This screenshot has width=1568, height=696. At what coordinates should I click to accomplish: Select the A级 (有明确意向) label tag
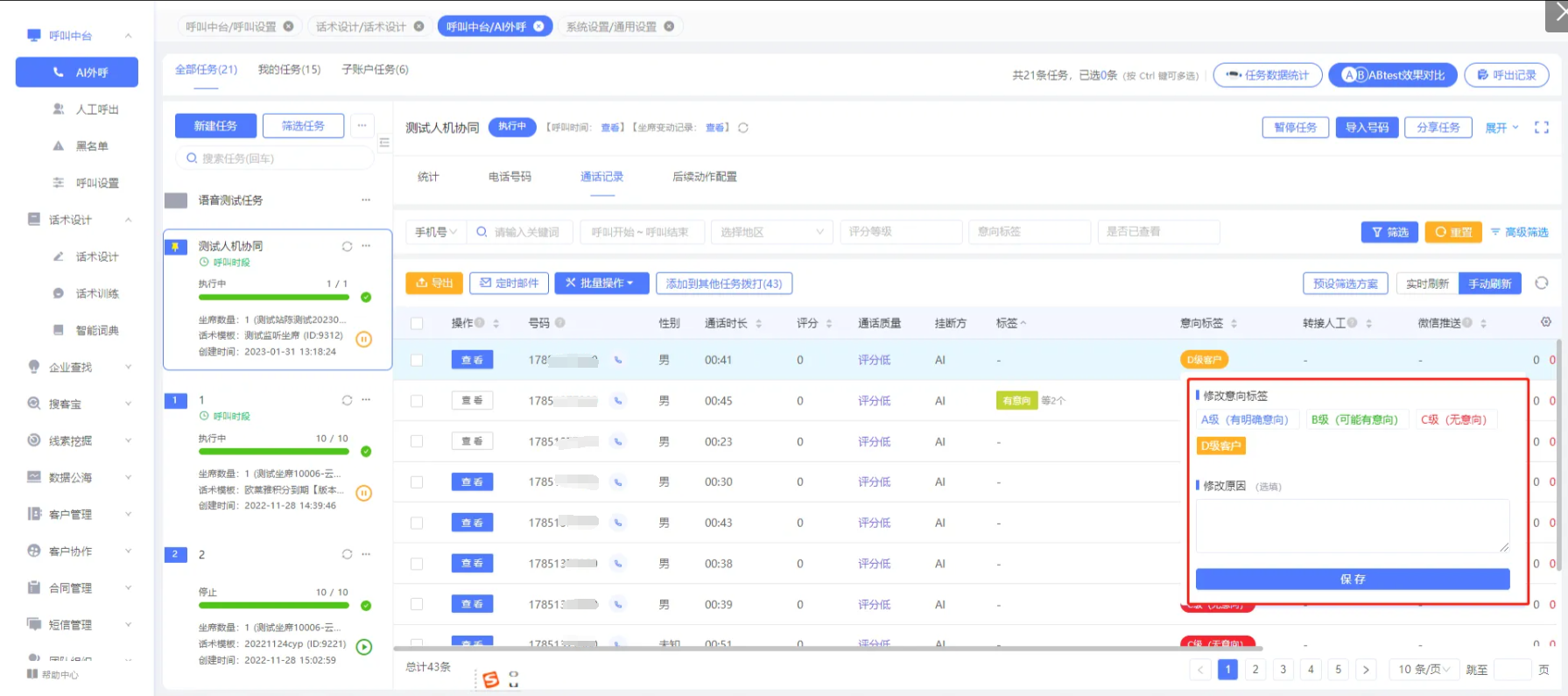tap(1244, 419)
